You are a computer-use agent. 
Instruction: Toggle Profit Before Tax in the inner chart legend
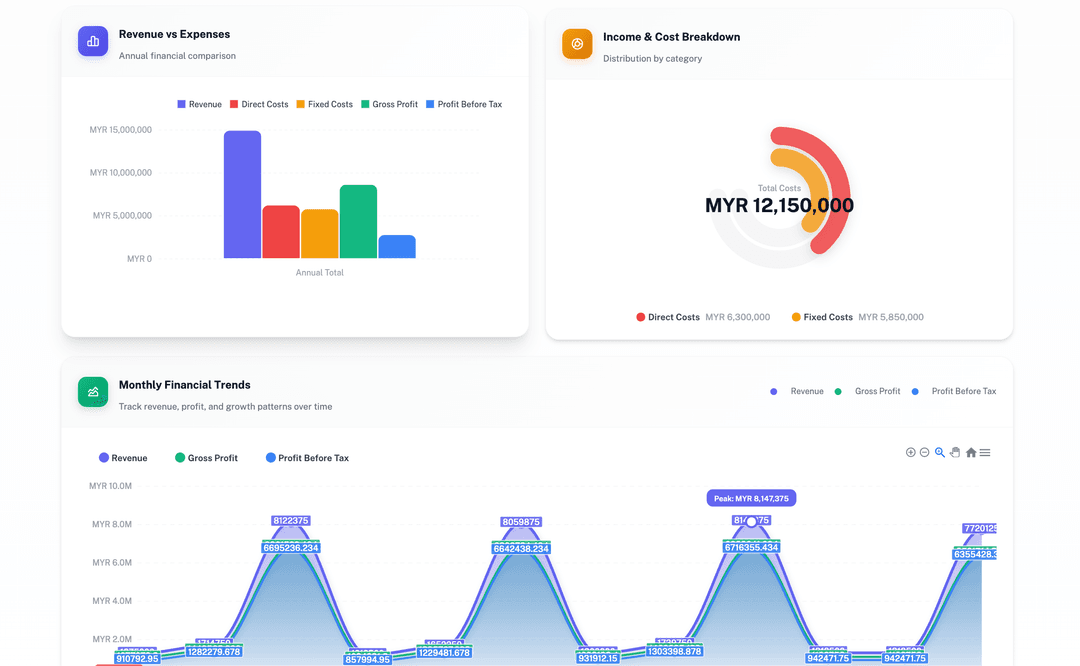point(307,458)
